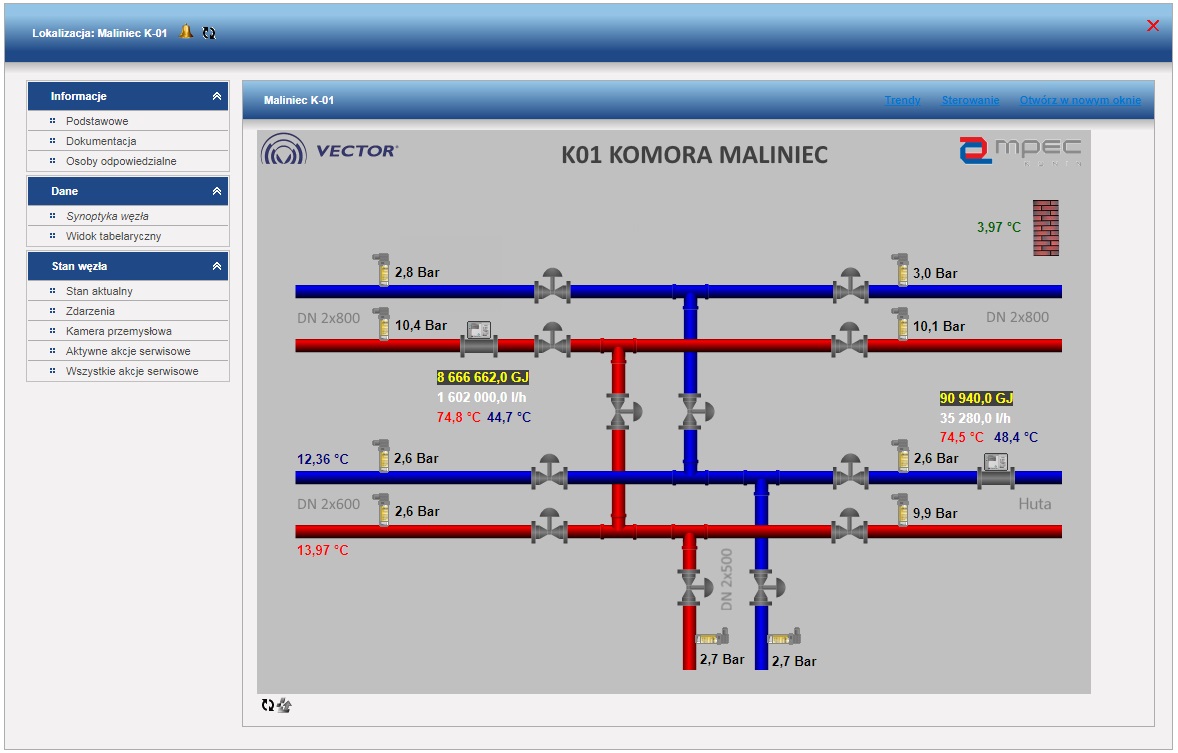Open the Dokumentacja menu entry

point(101,141)
